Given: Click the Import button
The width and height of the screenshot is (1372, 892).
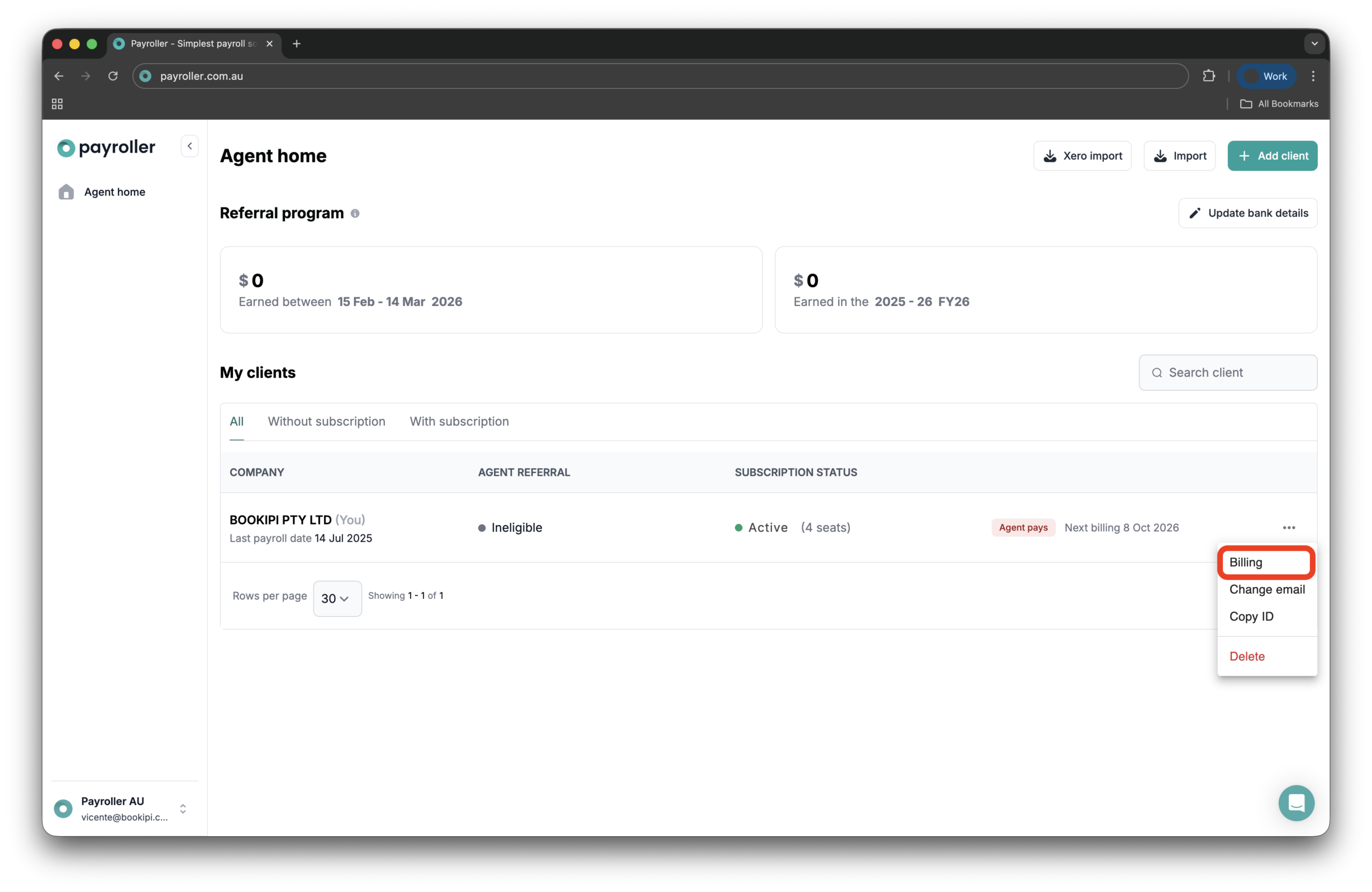Looking at the screenshot, I should click(x=1179, y=155).
